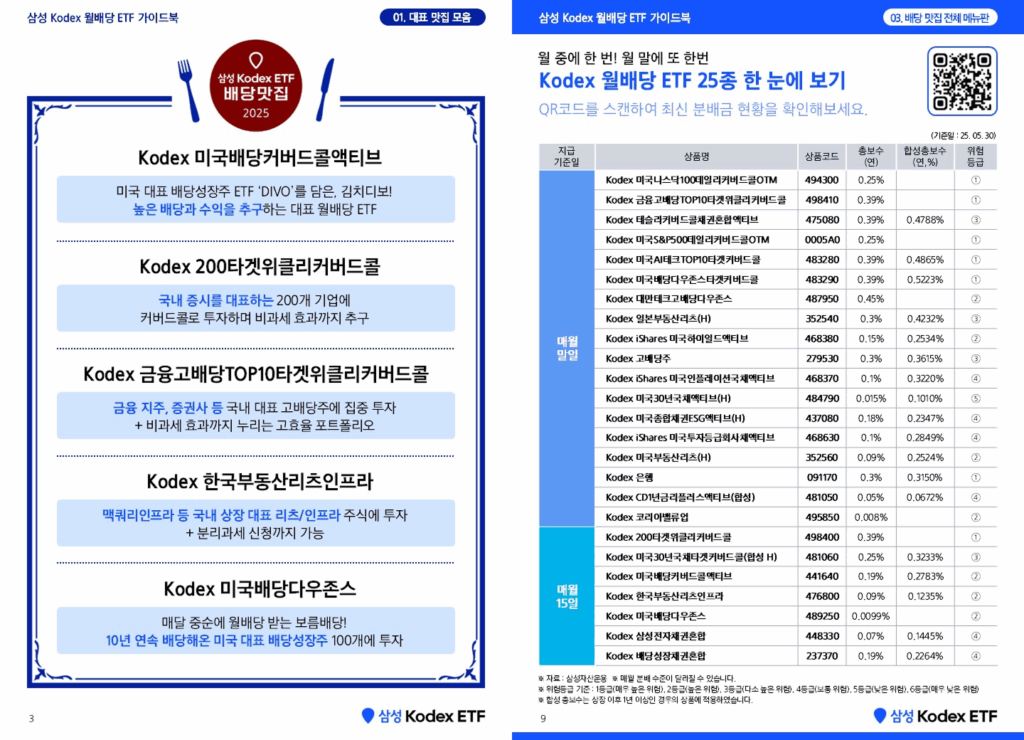Image resolution: width=1024 pixels, height=740 pixels.
Task: Click the Kodex 미국30년국채액티브(H) row name
Action: coord(668,398)
